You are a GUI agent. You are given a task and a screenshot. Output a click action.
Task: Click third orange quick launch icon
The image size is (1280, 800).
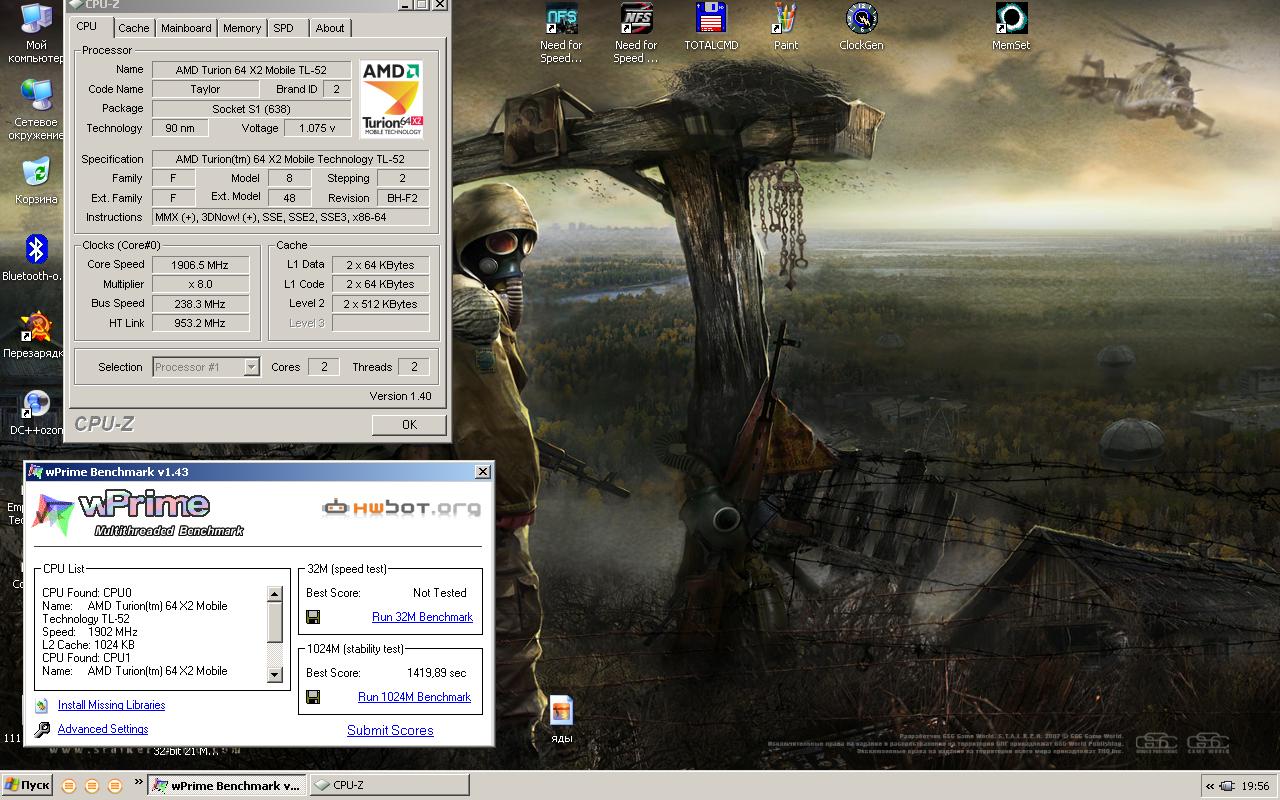pos(115,786)
